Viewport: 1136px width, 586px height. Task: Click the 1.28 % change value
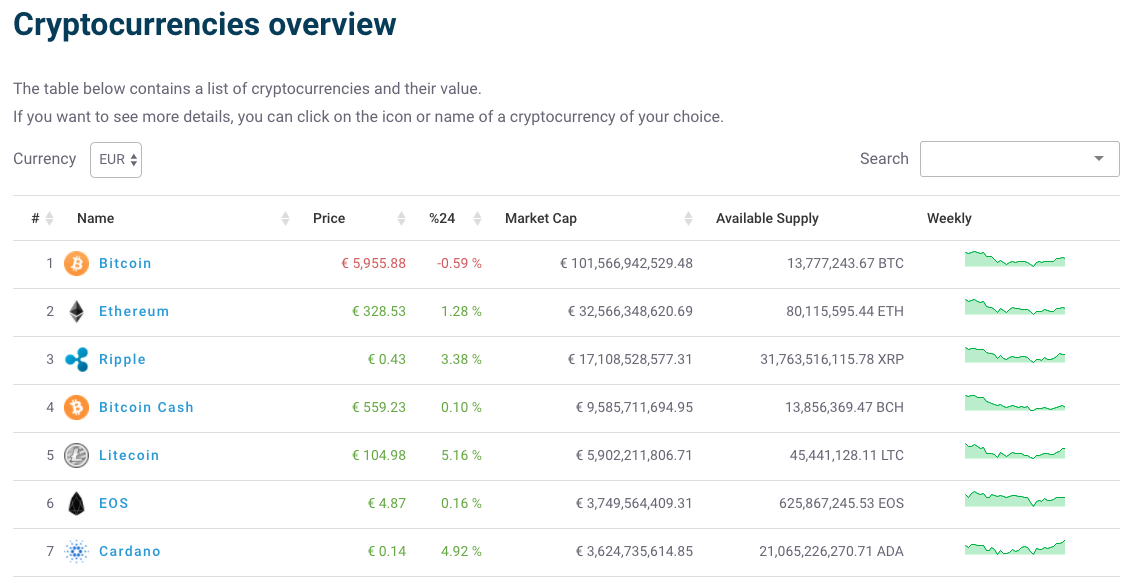point(462,311)
